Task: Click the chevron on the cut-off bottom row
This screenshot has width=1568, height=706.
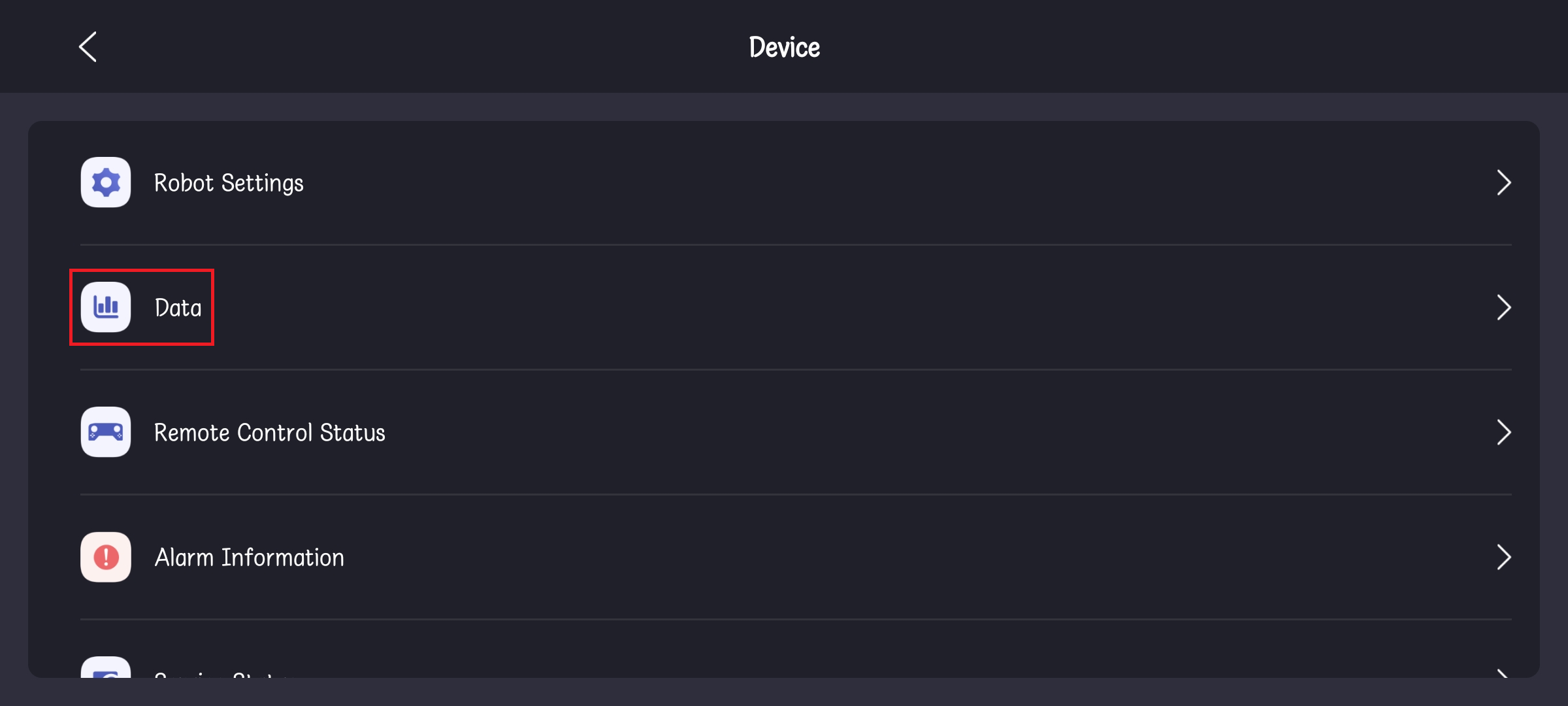Action: click(1503, 673)
